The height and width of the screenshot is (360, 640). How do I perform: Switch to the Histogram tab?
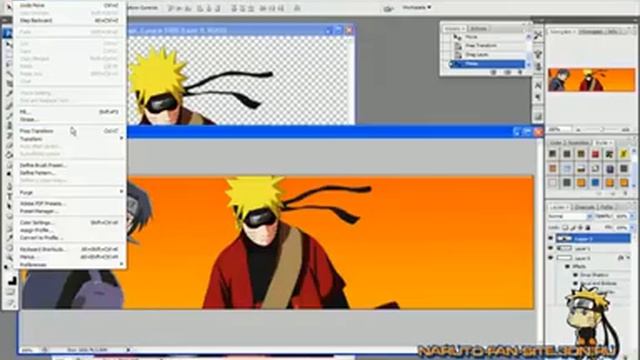(x=591, y=31)
